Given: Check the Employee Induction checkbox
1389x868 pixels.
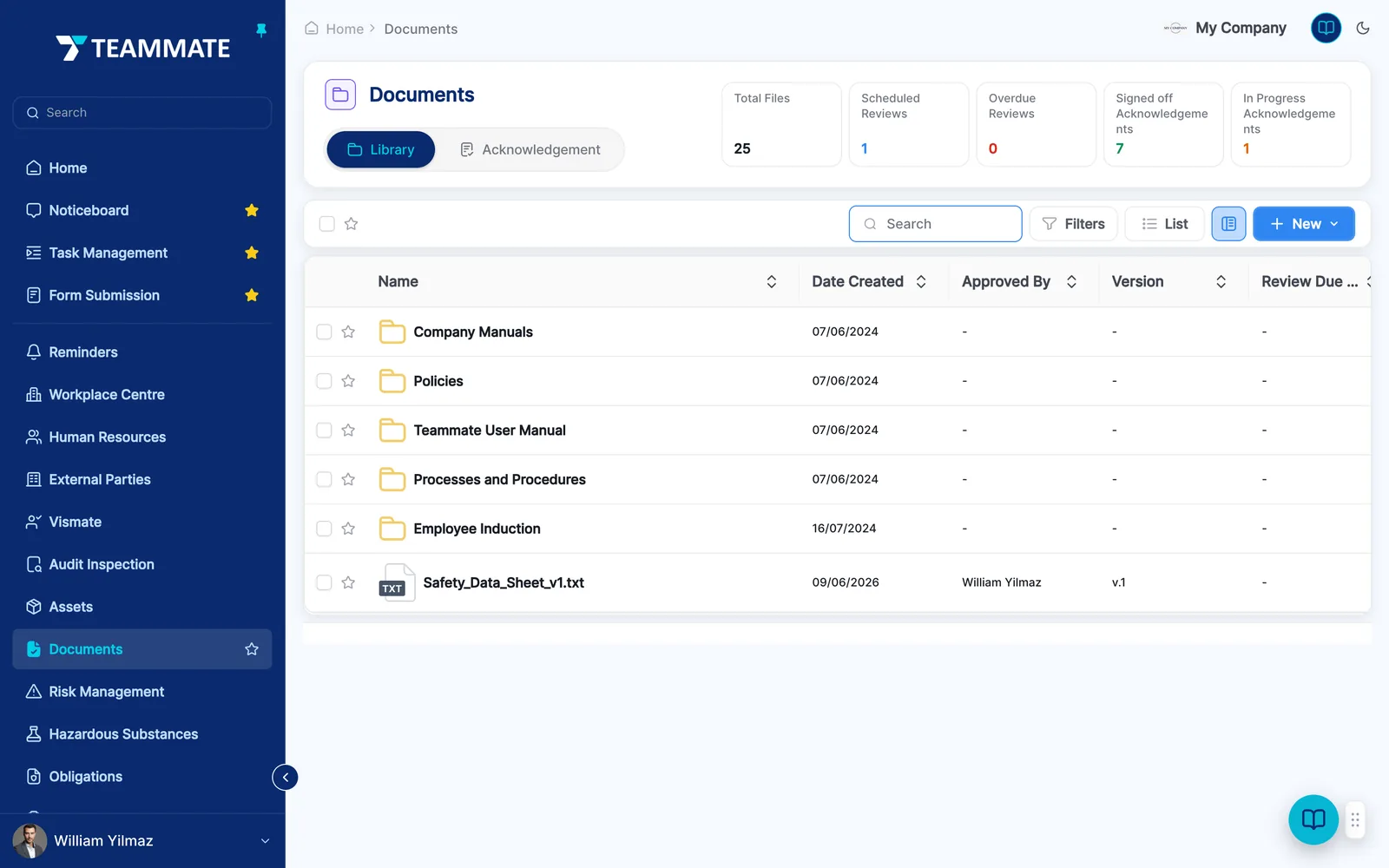Looking at the screenshot, I should pos(324,529).
